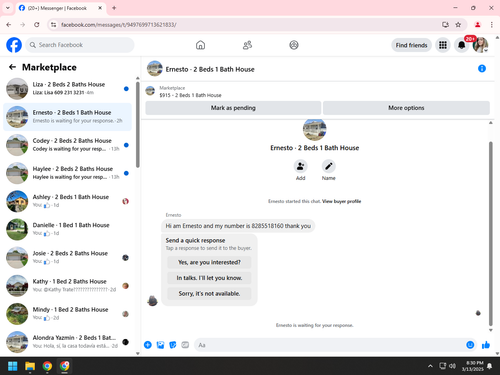
Task: Go back in Chrome browser
Action: tap(9, 25)
